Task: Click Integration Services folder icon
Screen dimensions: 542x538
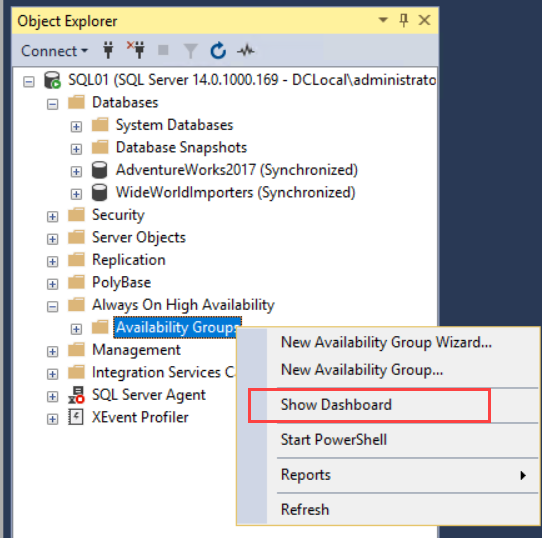Action: pos(76,372)
